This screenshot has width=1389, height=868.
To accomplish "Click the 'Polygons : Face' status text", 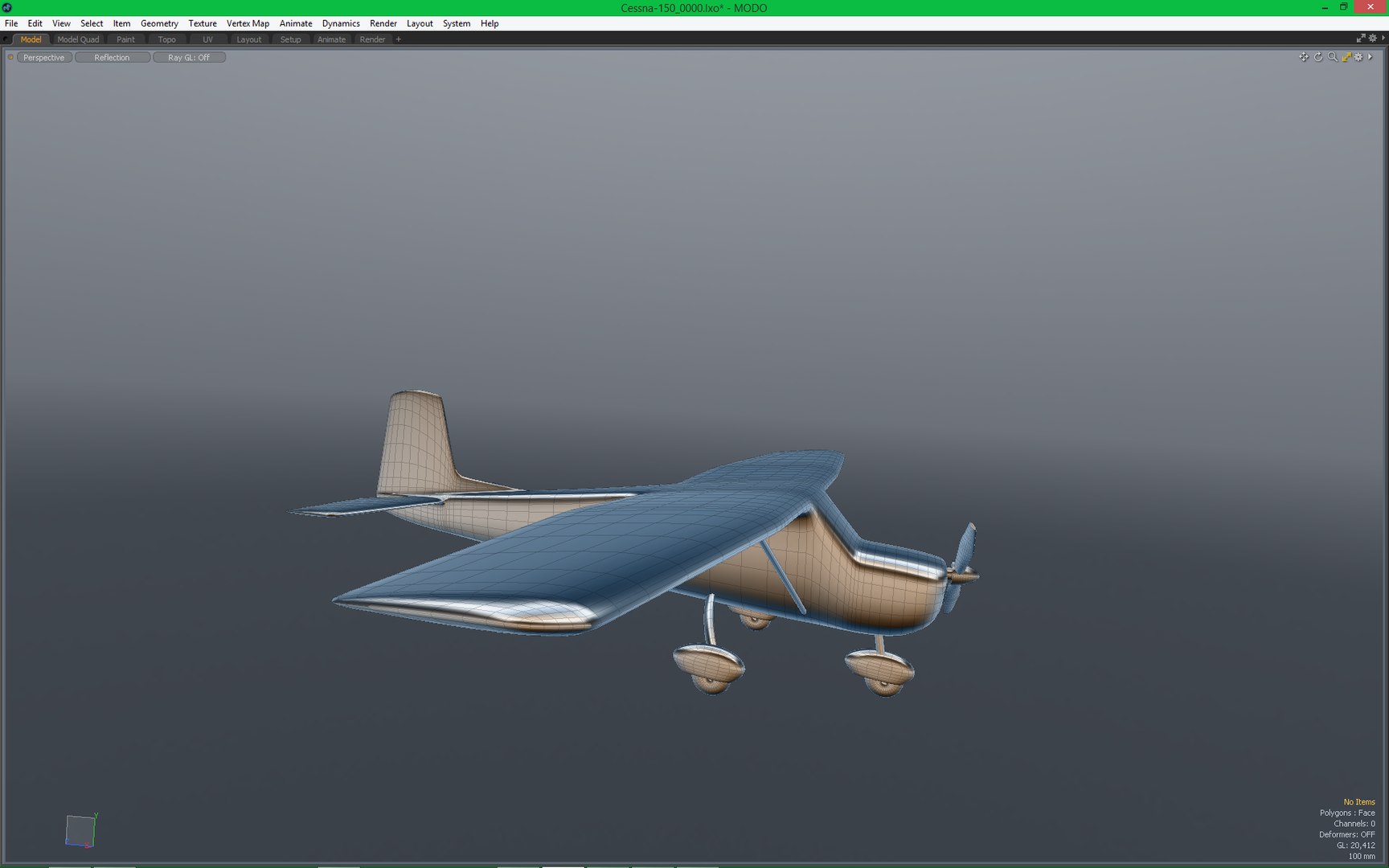I will (x=1347, y=813).
